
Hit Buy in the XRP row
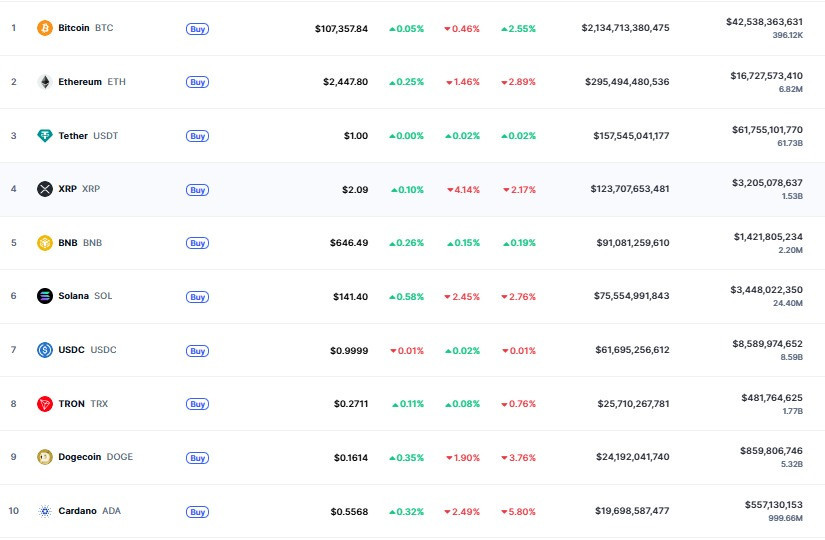click(197, 190)
